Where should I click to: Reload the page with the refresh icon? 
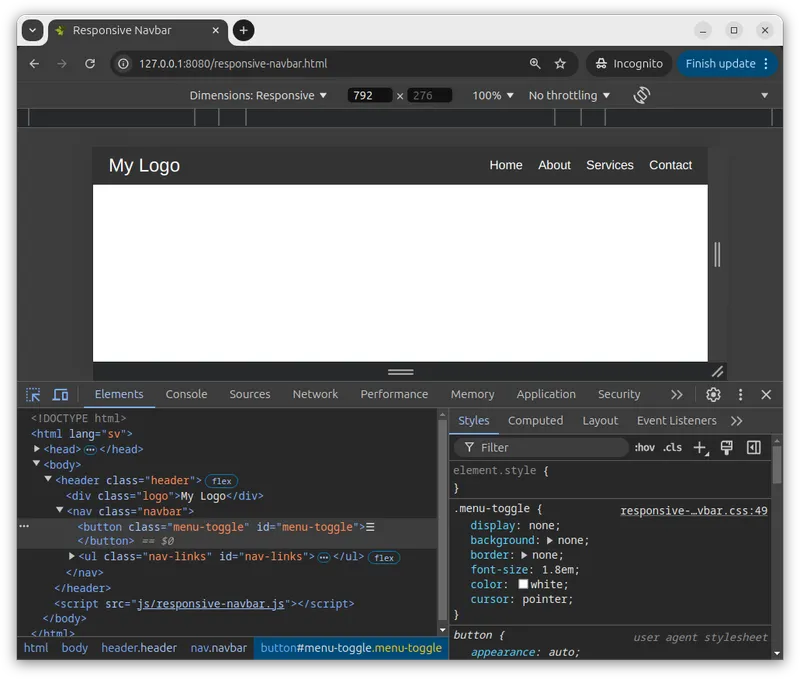coord(90,63)
